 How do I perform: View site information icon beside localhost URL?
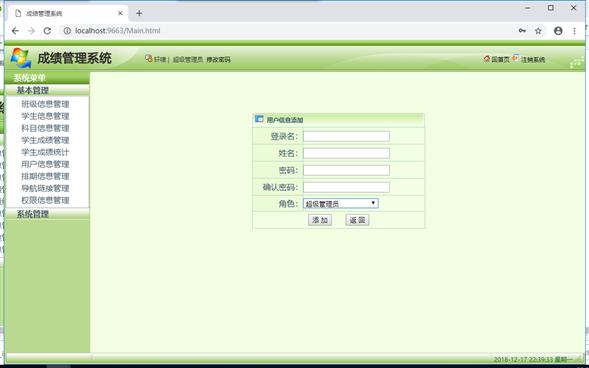pyautogui.click(x=67, y=31)
